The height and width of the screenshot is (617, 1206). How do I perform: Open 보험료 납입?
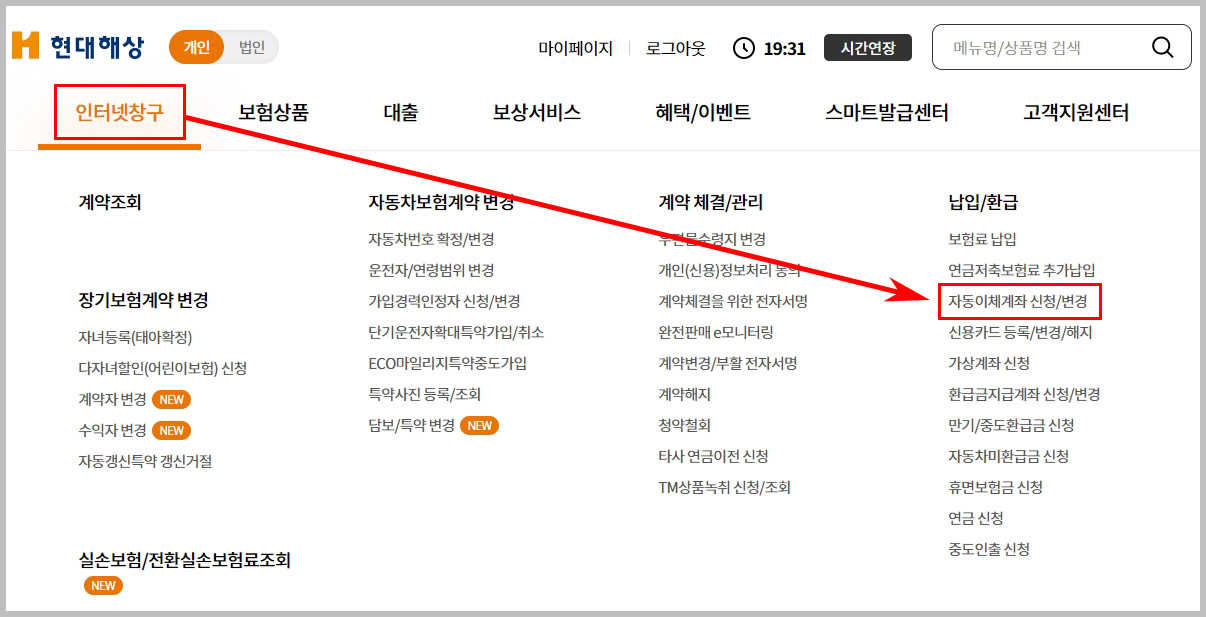[982, 239]
